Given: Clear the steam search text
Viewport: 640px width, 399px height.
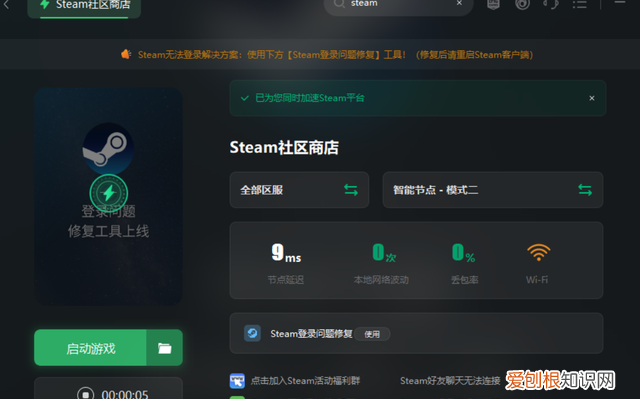Looking at the screenshot, I should point(460,3).
